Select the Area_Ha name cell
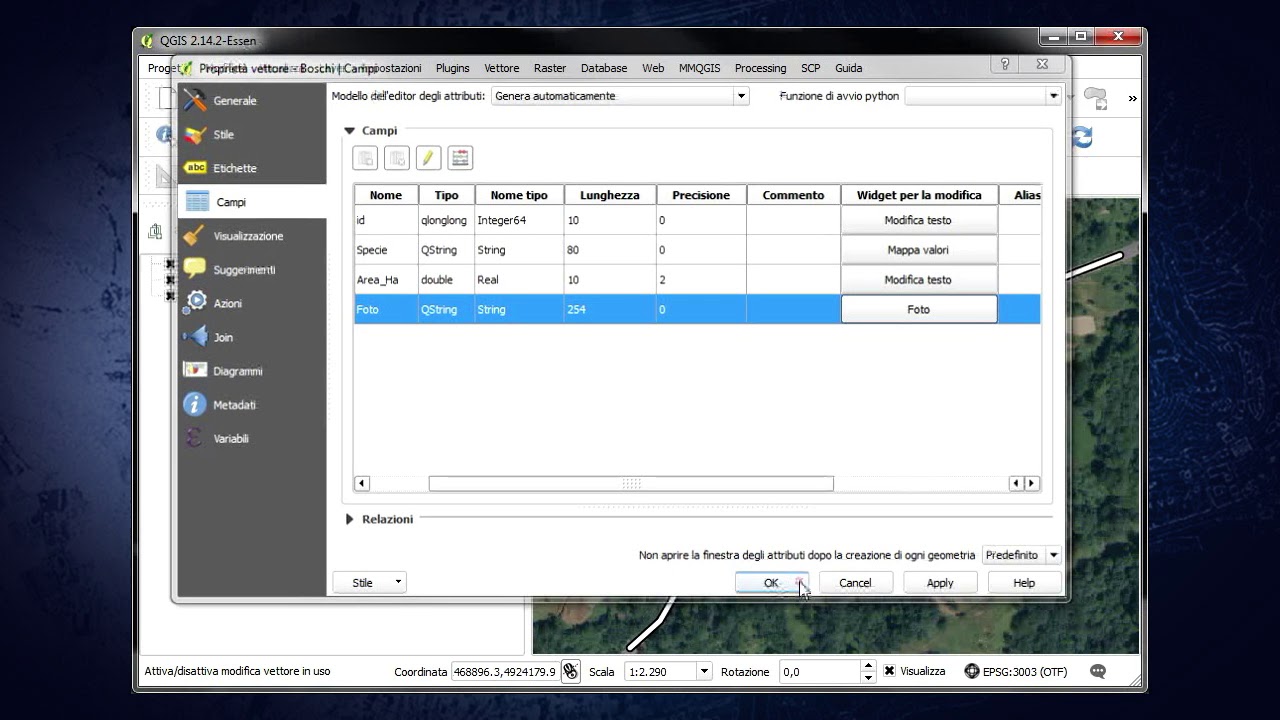1280x720 pixels. pos(386,280)
